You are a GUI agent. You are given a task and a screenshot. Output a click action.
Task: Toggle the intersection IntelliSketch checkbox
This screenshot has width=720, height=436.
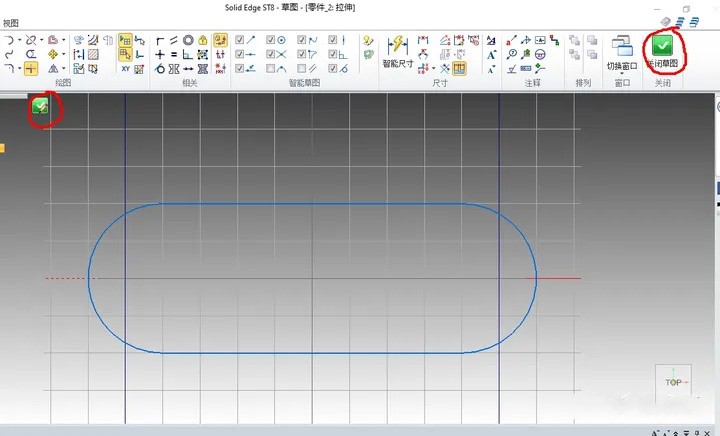pos(270,54)
